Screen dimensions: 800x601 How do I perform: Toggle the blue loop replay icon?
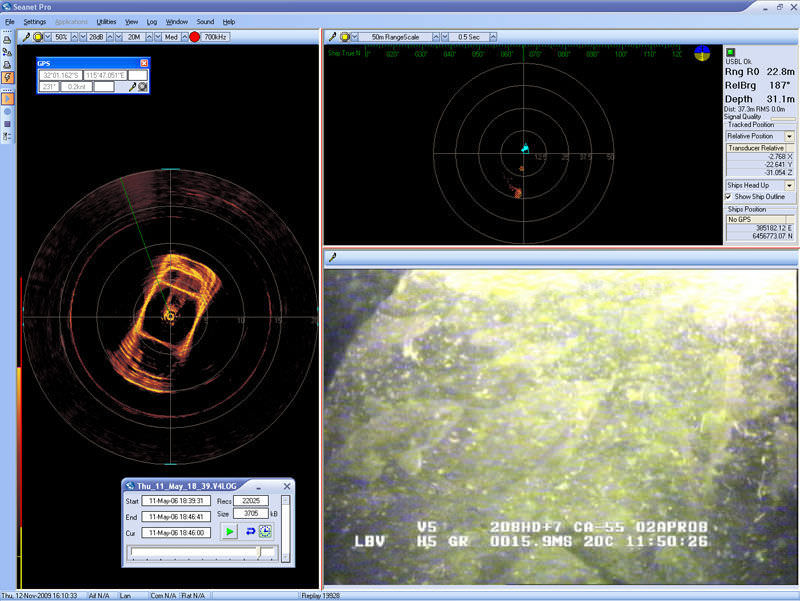point(250,531)
